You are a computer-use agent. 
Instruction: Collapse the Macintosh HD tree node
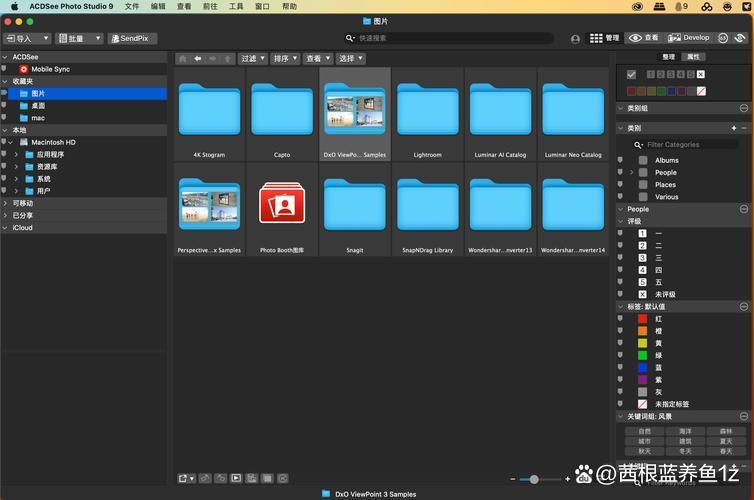(x=10, y=142)
